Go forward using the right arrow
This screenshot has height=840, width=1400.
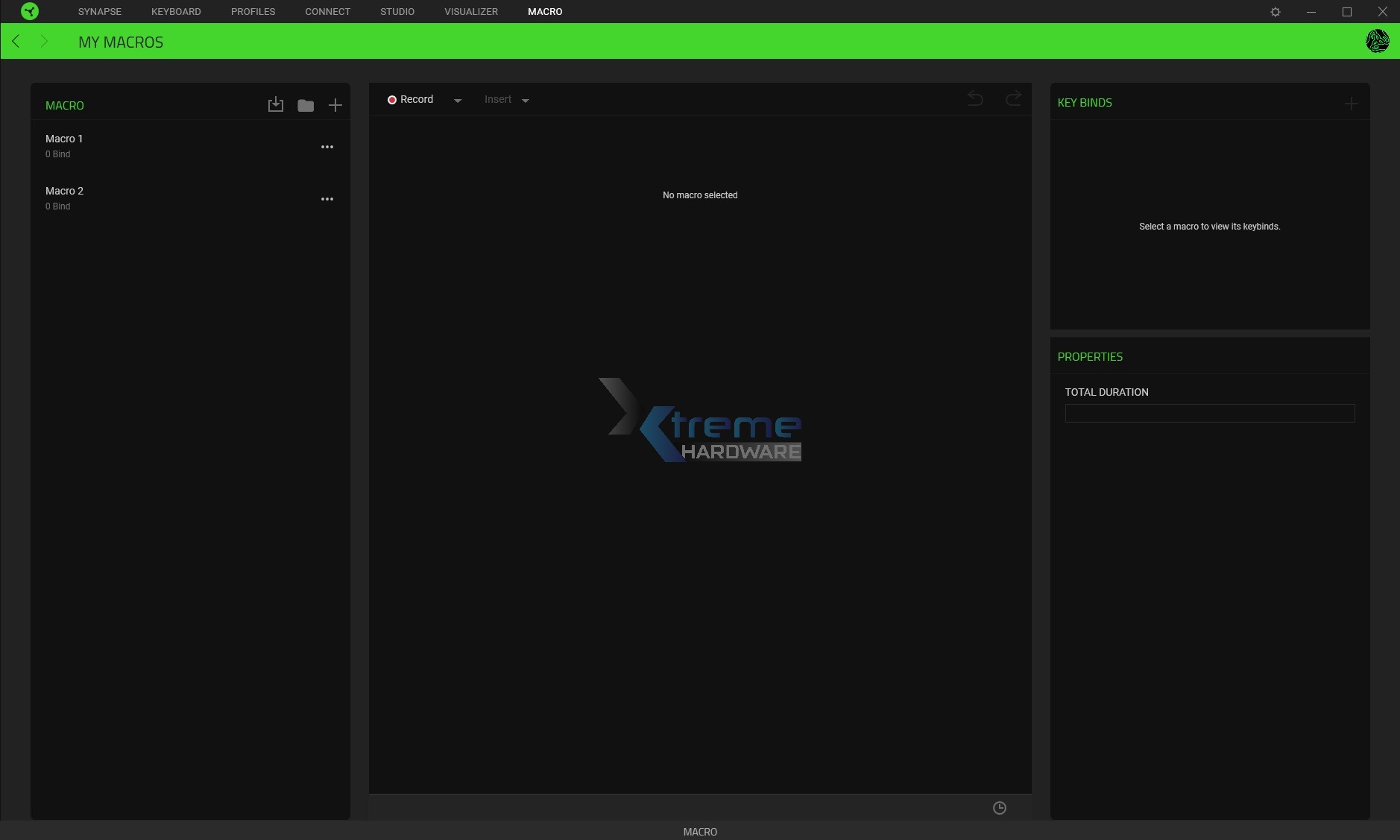[44, 41]
